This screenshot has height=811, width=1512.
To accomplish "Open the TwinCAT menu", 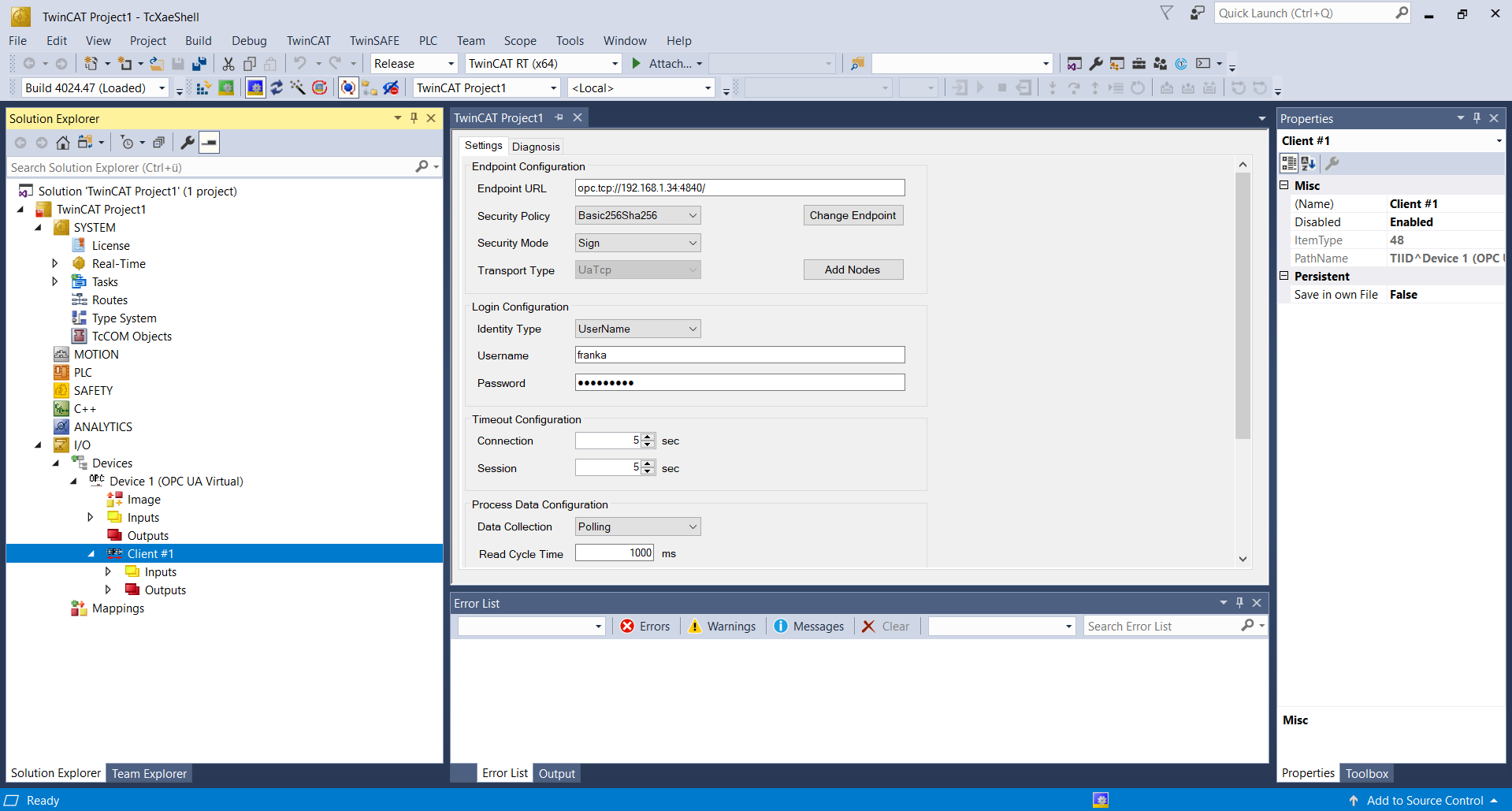I will (x=308, y=41).
